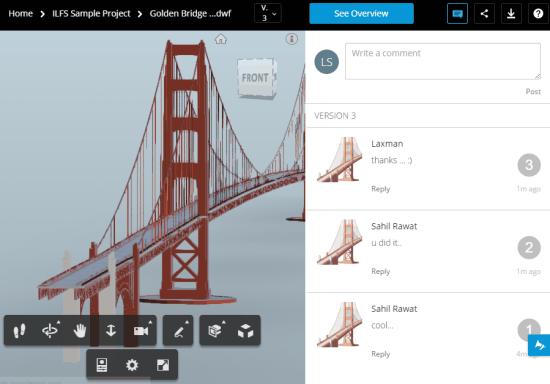Open thumbnail on 'cool...' comment
The width and height of the screenshot is (550, 384).
pos(340,325)
